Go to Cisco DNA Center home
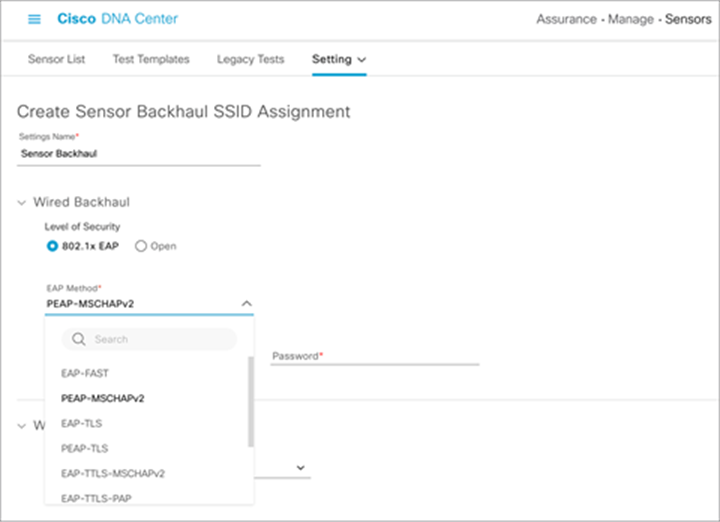 (118, 19)
